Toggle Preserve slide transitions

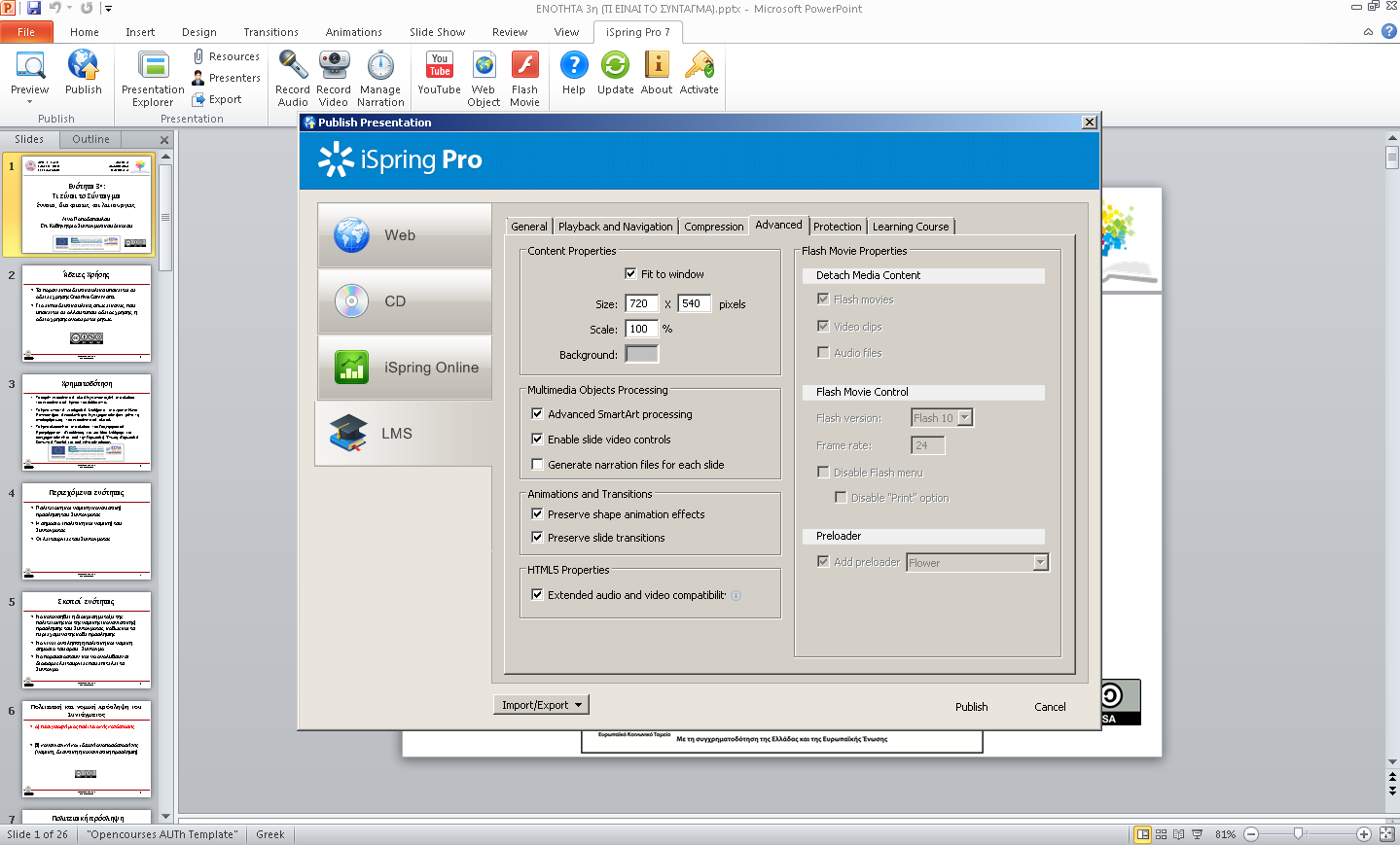[x=537, y=538]
